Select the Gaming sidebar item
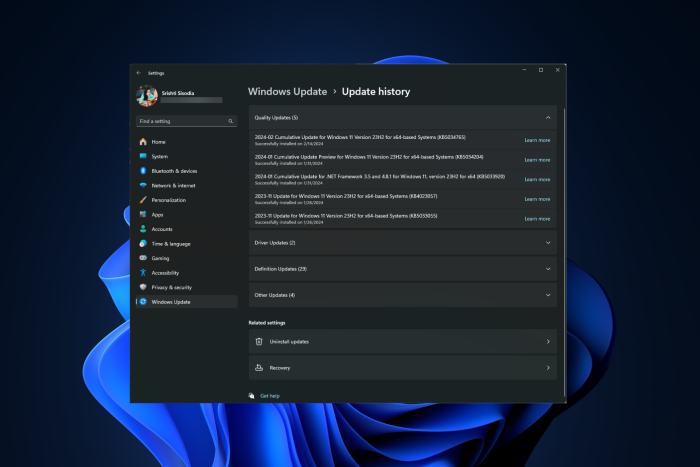Screen dimensions: 700x467 click(187, 258)
